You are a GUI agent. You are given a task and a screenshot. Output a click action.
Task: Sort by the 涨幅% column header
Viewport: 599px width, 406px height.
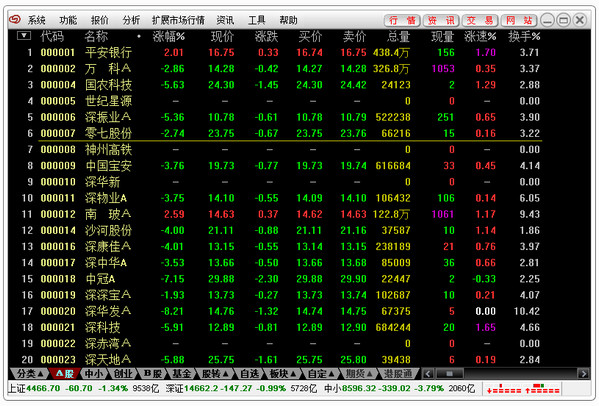coord(168,37)
